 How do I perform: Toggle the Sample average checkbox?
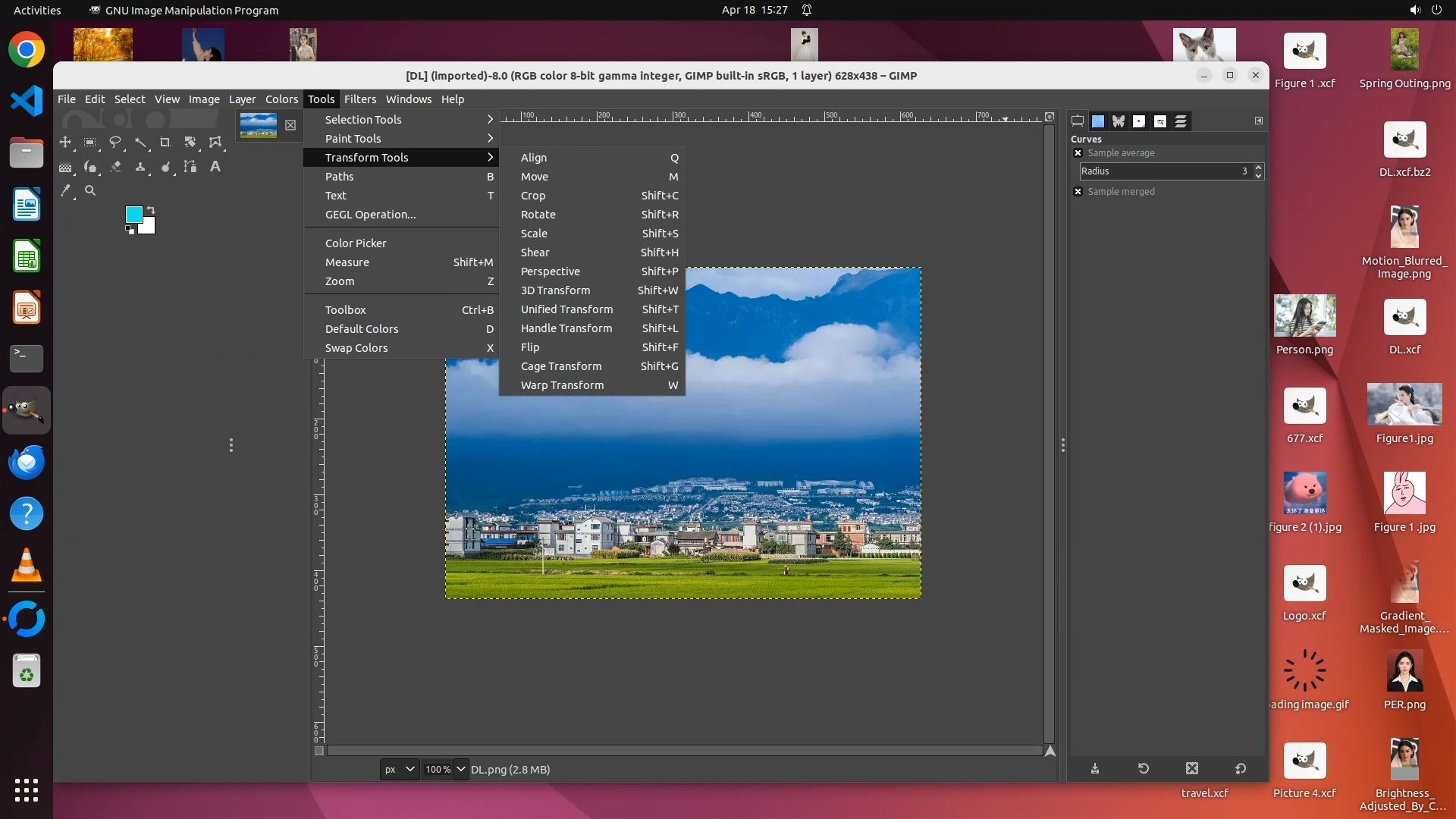tap(1078, 153)
